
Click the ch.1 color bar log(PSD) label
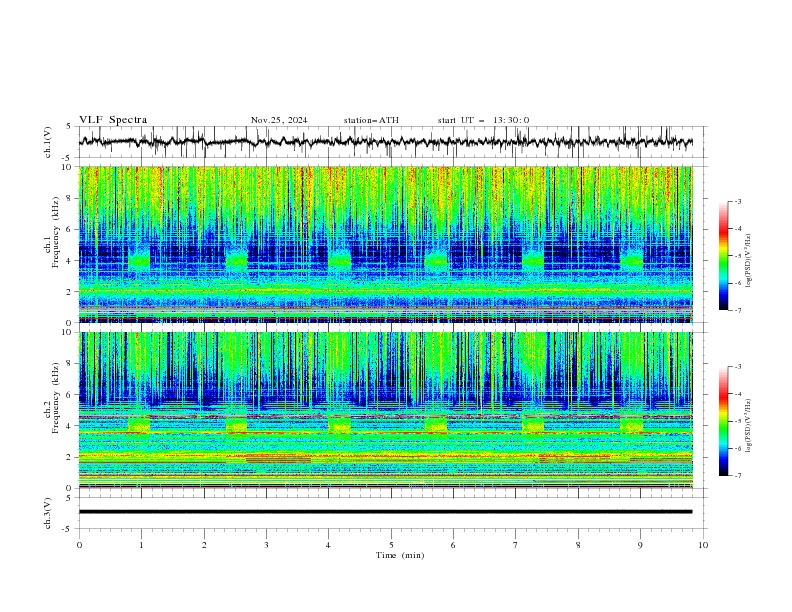pyautogui.click(x=749, y=261)
